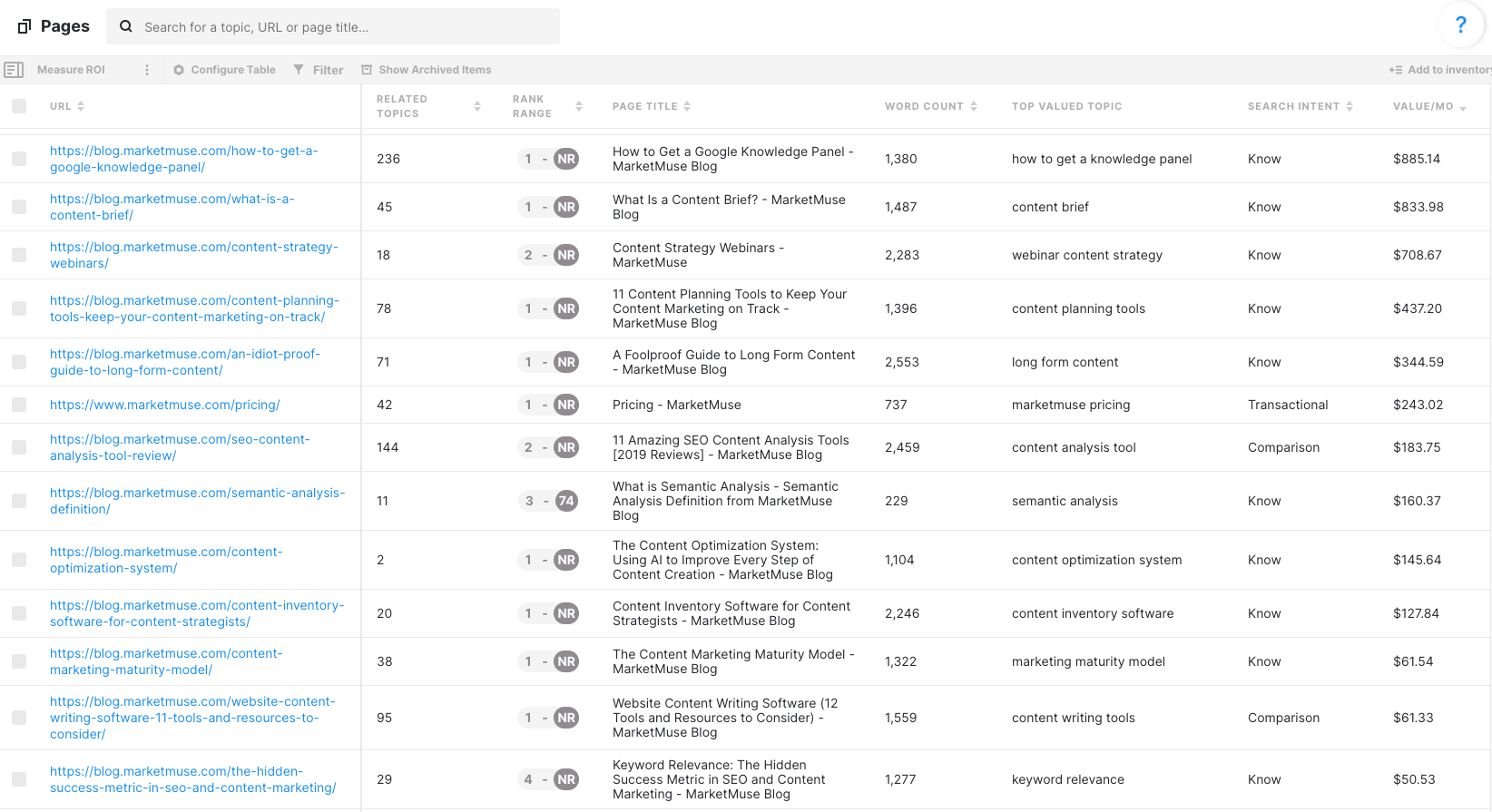
Task: Click related topics count 236
Action: 388,159
